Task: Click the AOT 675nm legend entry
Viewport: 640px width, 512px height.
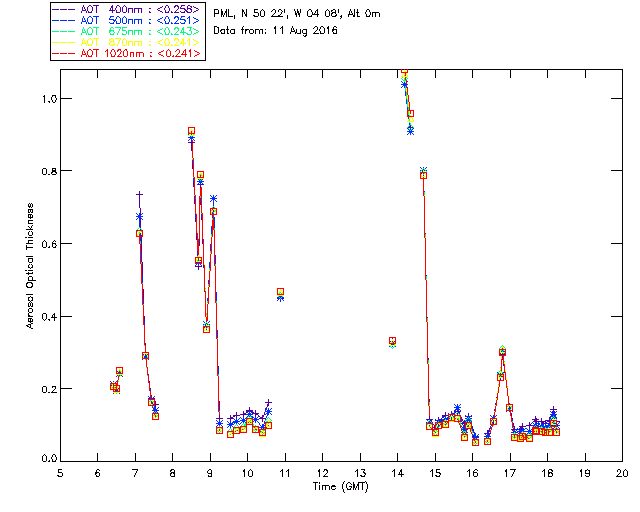Action: point(127,31)
